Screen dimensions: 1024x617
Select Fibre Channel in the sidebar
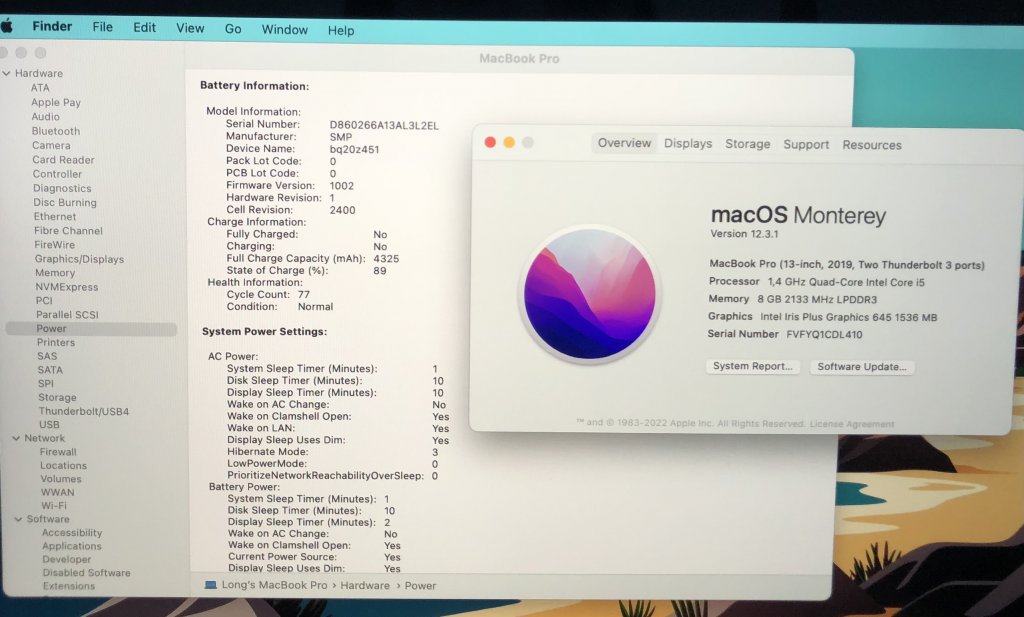68,230
